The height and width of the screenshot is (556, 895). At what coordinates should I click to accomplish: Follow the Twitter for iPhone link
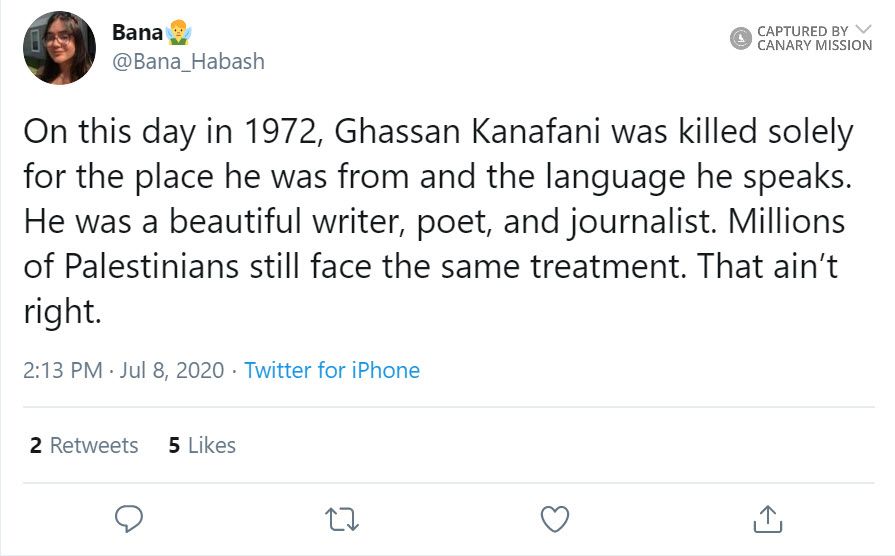click(332, 370)
